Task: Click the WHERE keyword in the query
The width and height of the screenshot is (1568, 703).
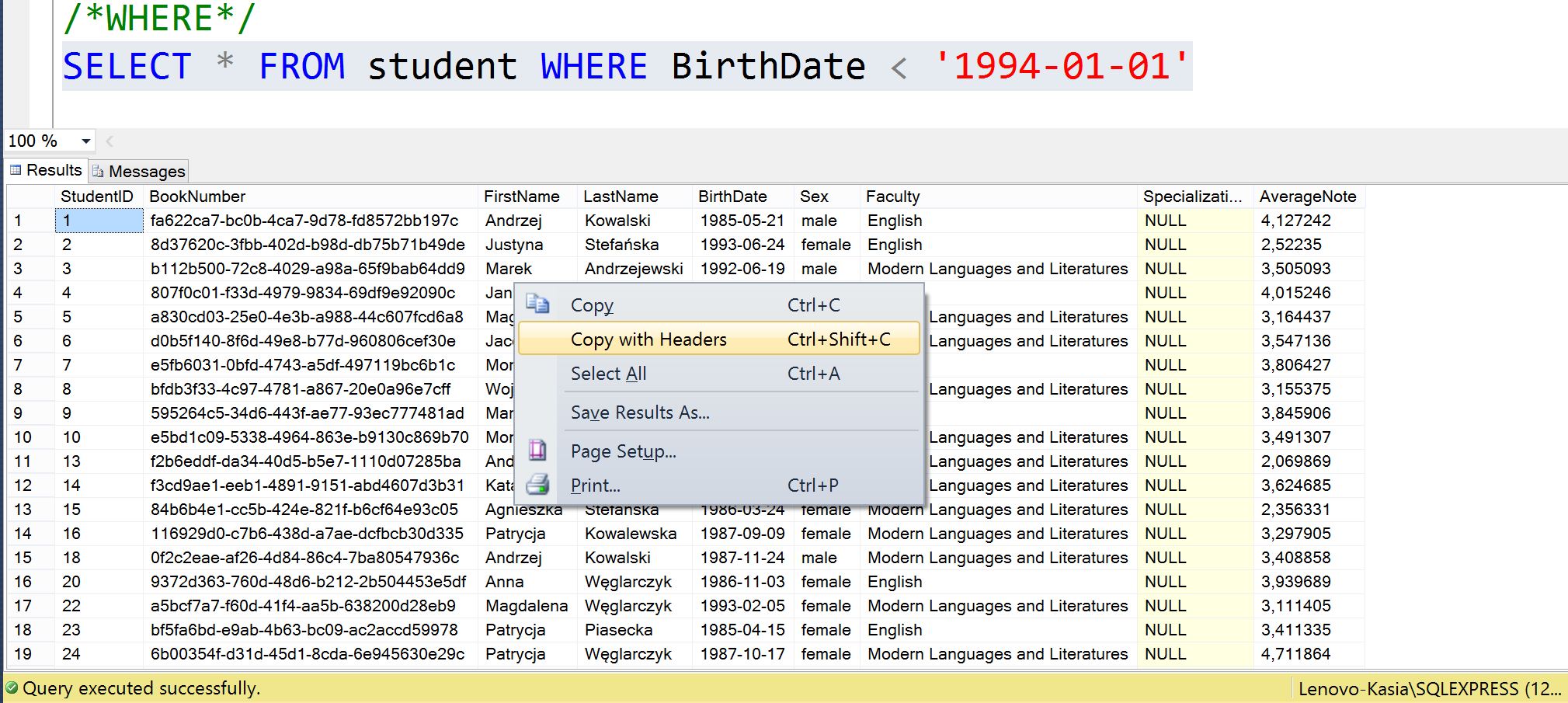Action: [594, 66]
